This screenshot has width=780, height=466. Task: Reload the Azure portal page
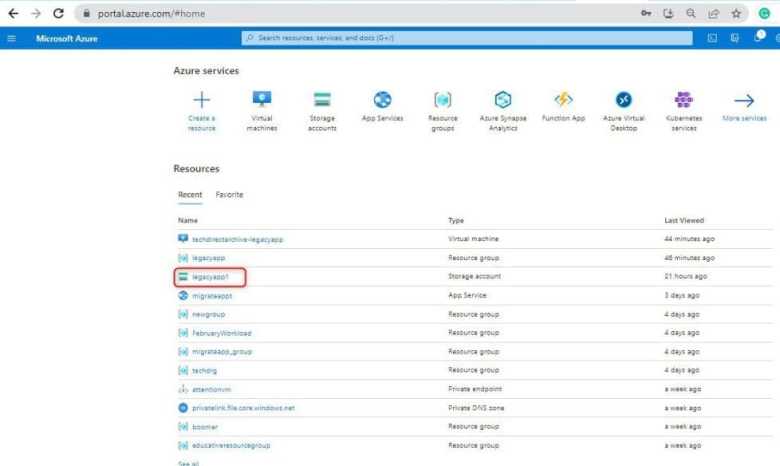pyautogui.click(x=58, y=13)
